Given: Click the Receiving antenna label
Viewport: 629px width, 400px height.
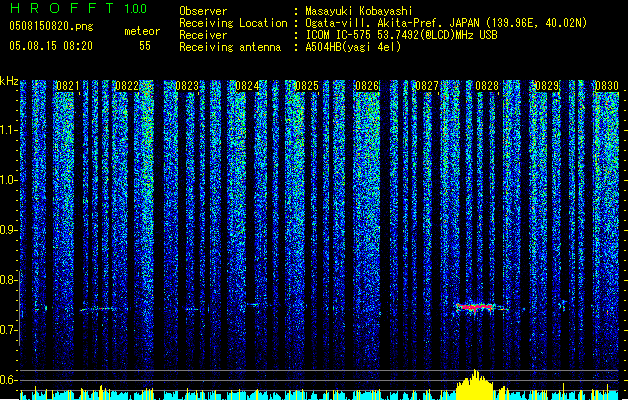Looking at the screenshot, I should point(230,47).
